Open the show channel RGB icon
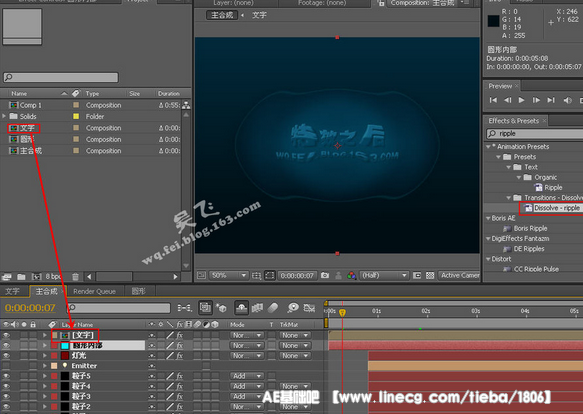The width and height of the screenshot is (583, 414). (x=351, y=276)
